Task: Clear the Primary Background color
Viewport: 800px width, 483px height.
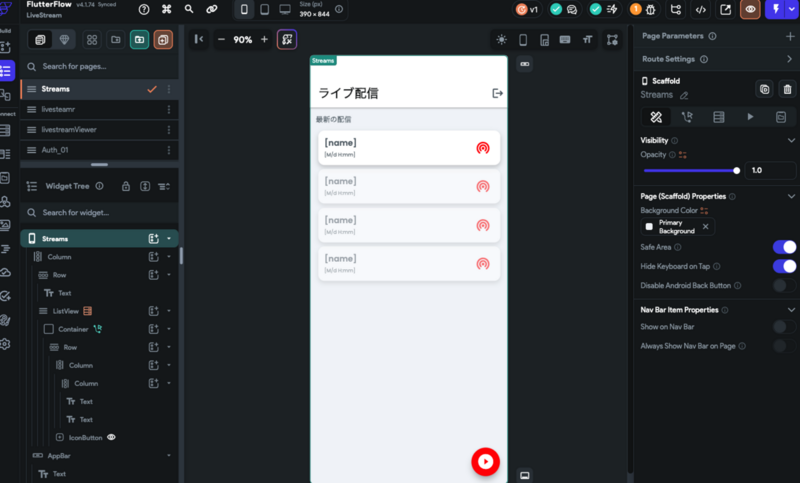Action: tap(706, 226)
